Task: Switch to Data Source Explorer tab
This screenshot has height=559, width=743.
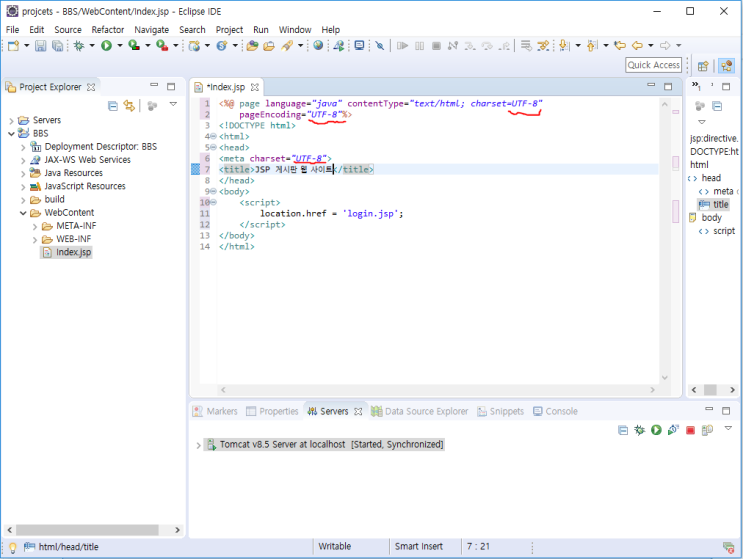Action: point(420,411)
